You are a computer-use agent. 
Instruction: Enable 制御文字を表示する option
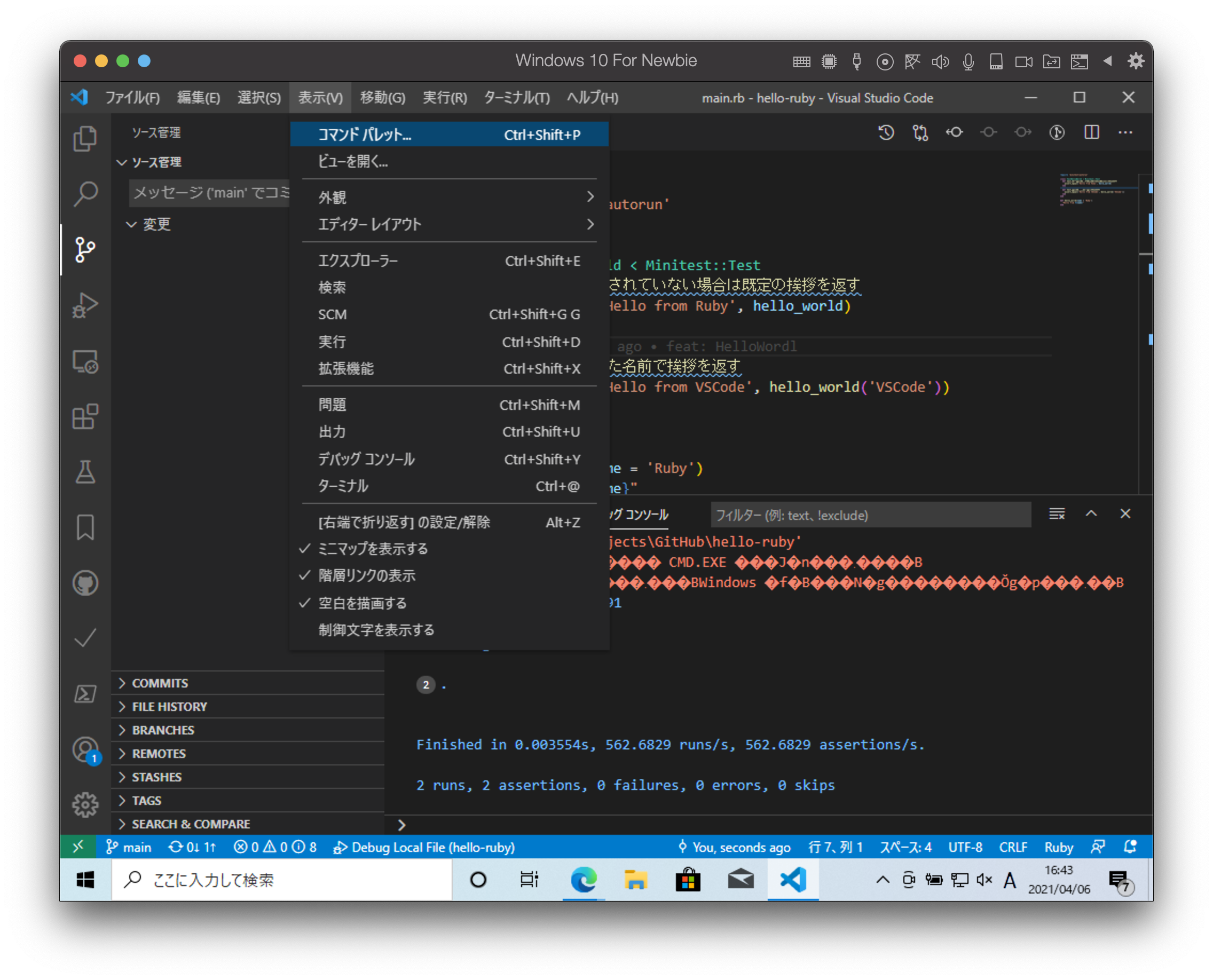(x=375, y=629)
